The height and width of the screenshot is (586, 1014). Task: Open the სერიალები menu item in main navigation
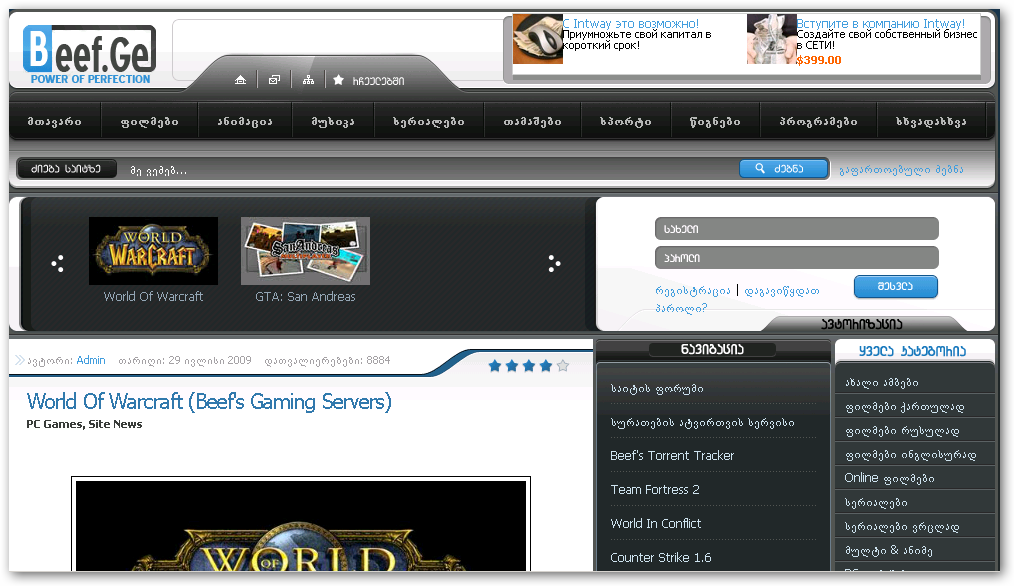click(x=429, y=121)
